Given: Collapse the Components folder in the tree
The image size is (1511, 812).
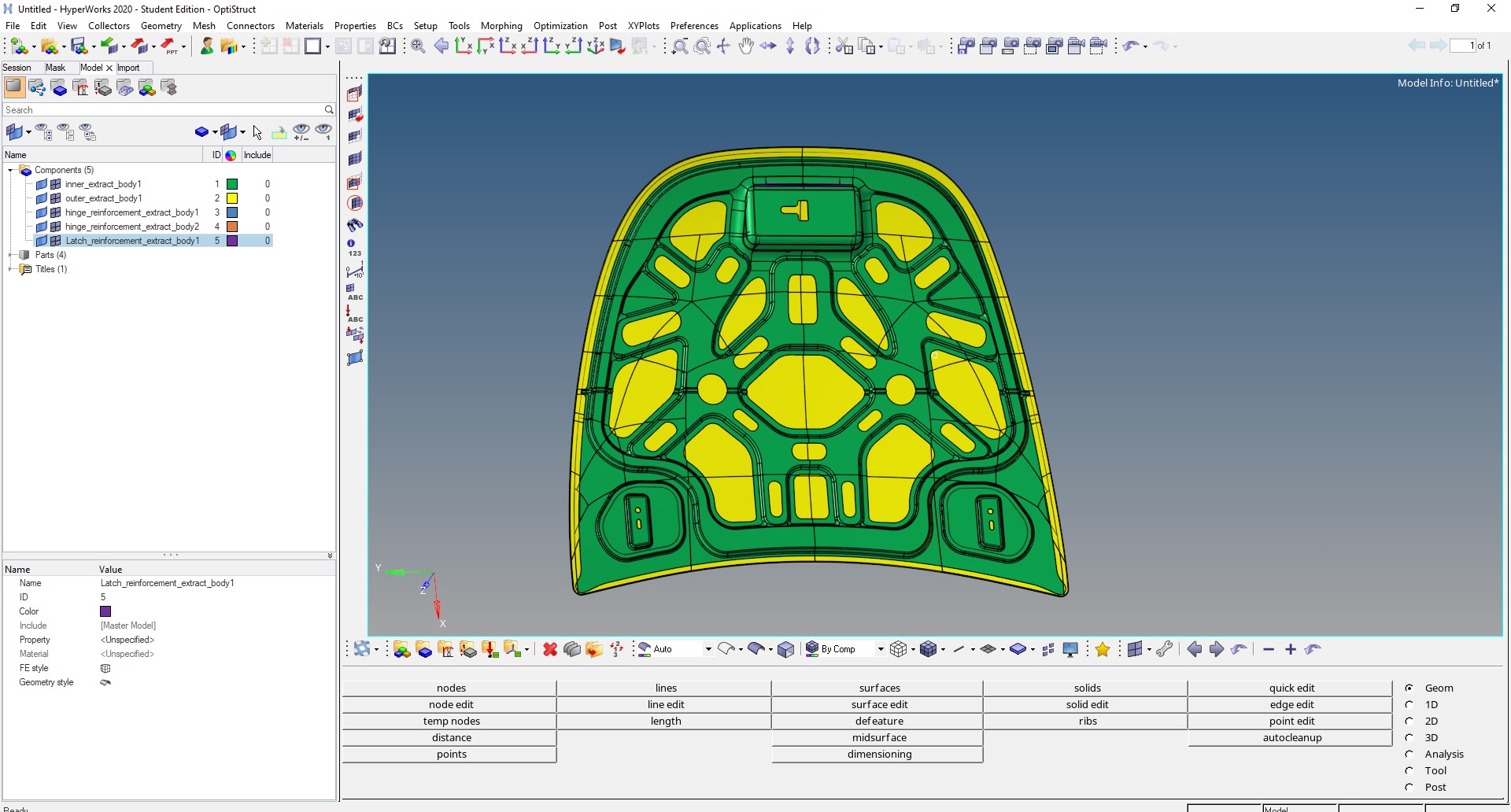Looking at the screenshot, I should coord(10,170).
